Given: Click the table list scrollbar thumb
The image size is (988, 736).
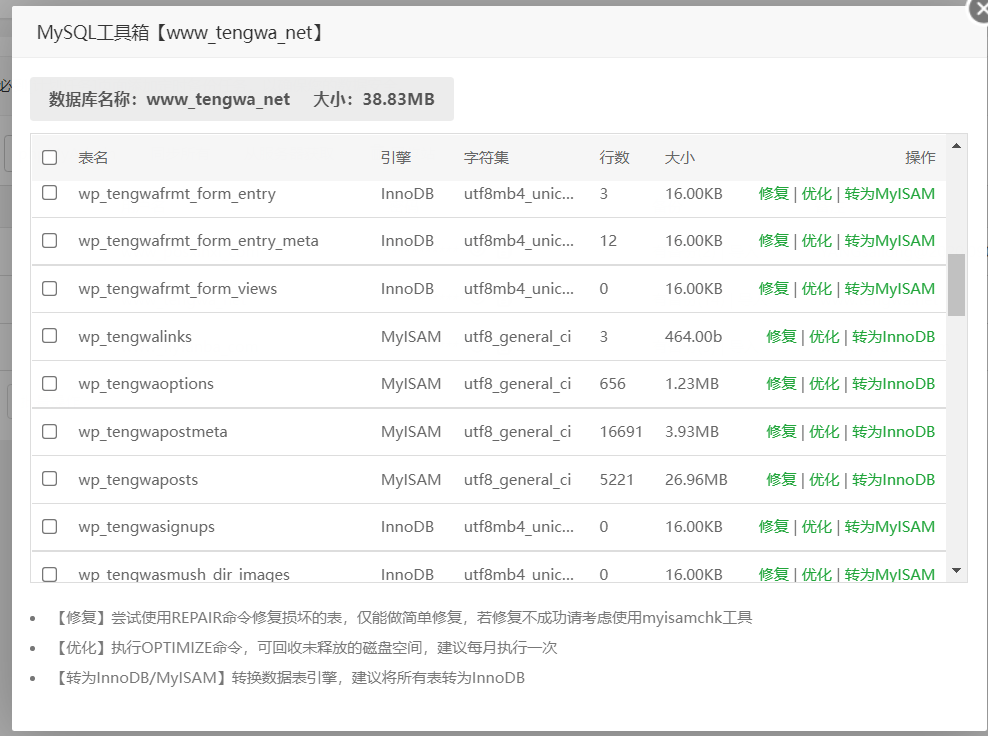Looking at the screenshot, I should pos(956,284).
